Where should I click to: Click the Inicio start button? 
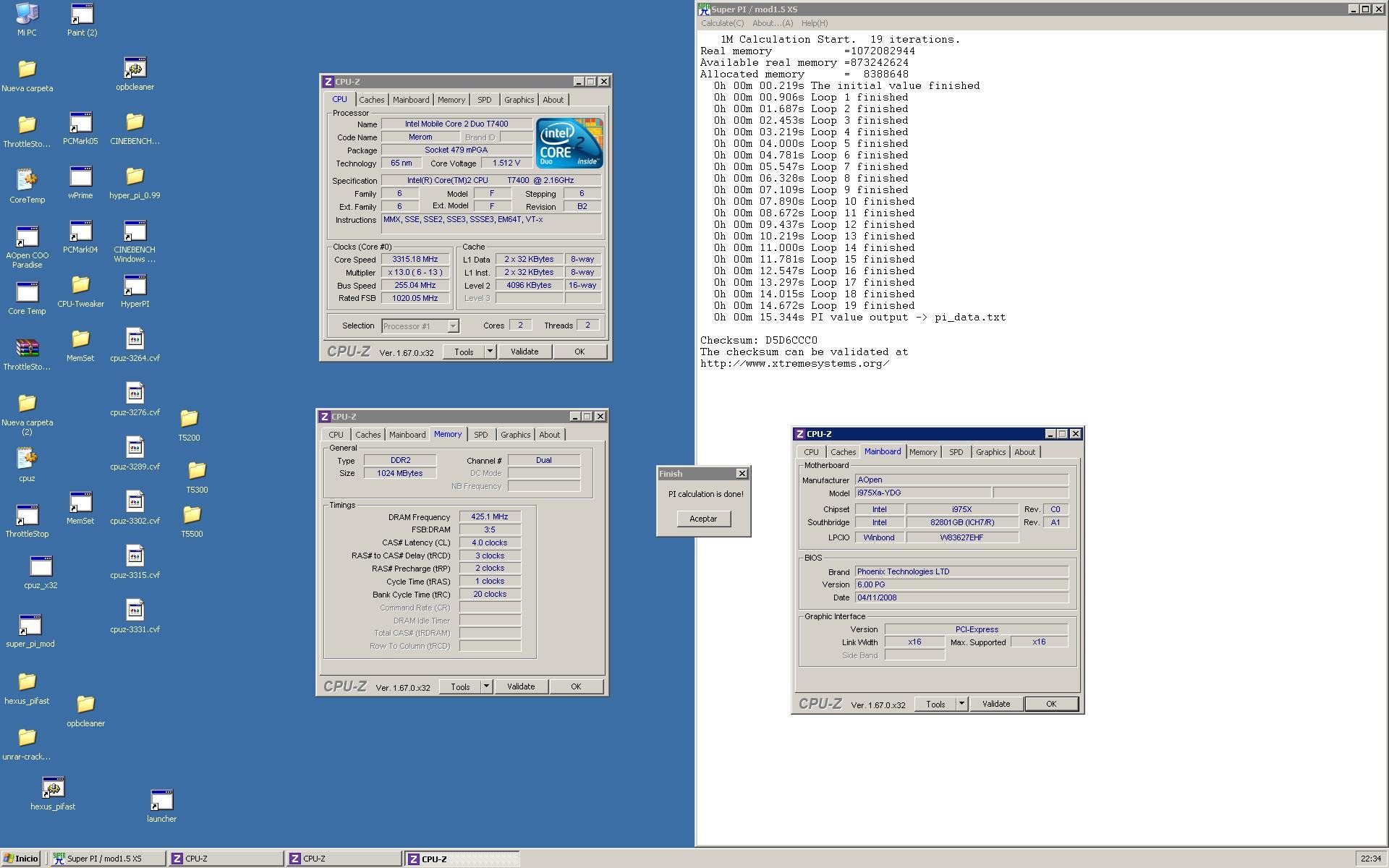pyautogui.click(x=20, y=859)
